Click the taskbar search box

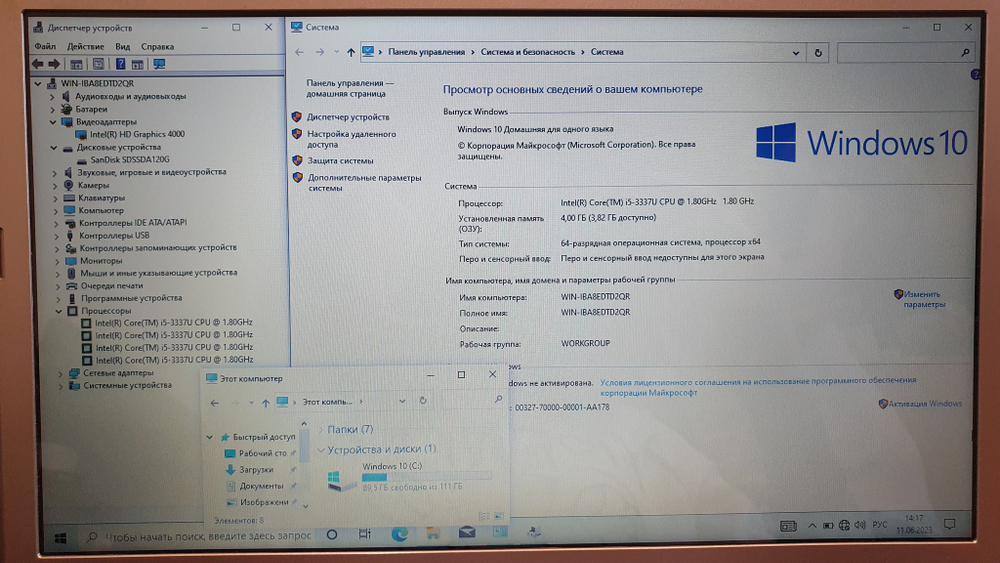point(200,537)
